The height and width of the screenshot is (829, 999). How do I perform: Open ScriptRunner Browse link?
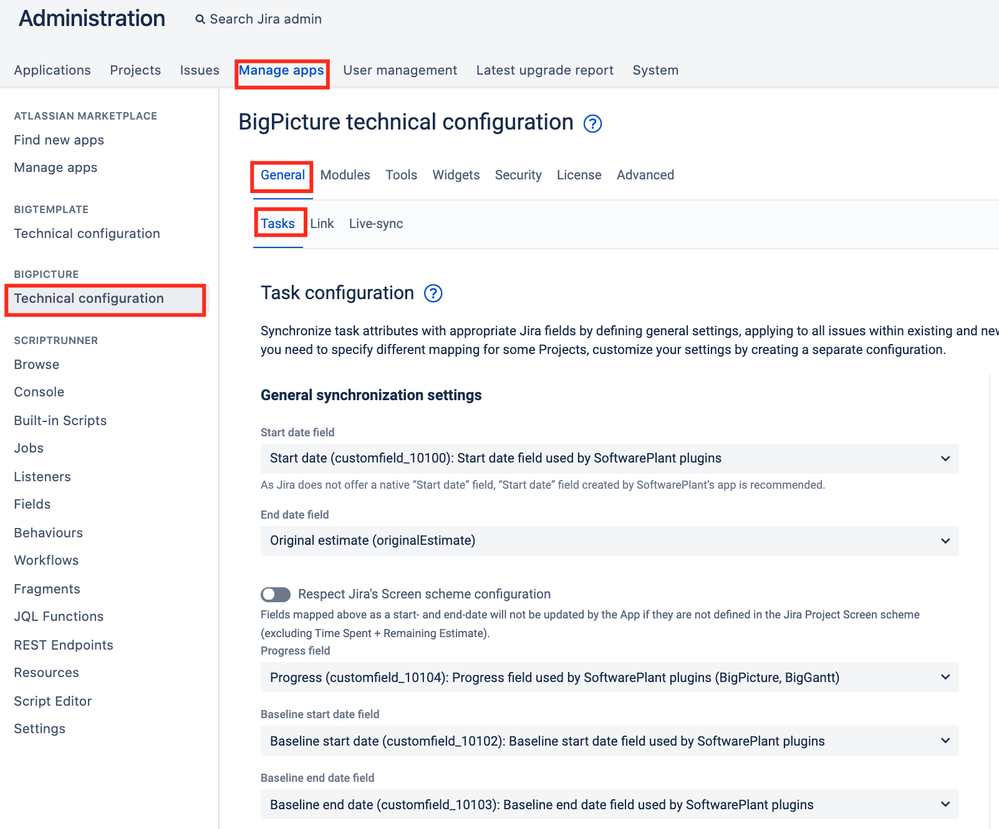37,365
